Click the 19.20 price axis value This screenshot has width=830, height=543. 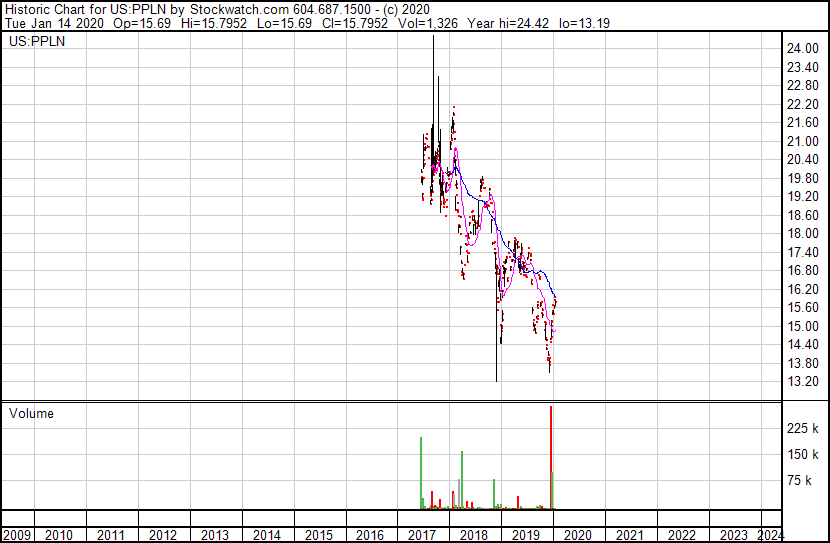803,197
